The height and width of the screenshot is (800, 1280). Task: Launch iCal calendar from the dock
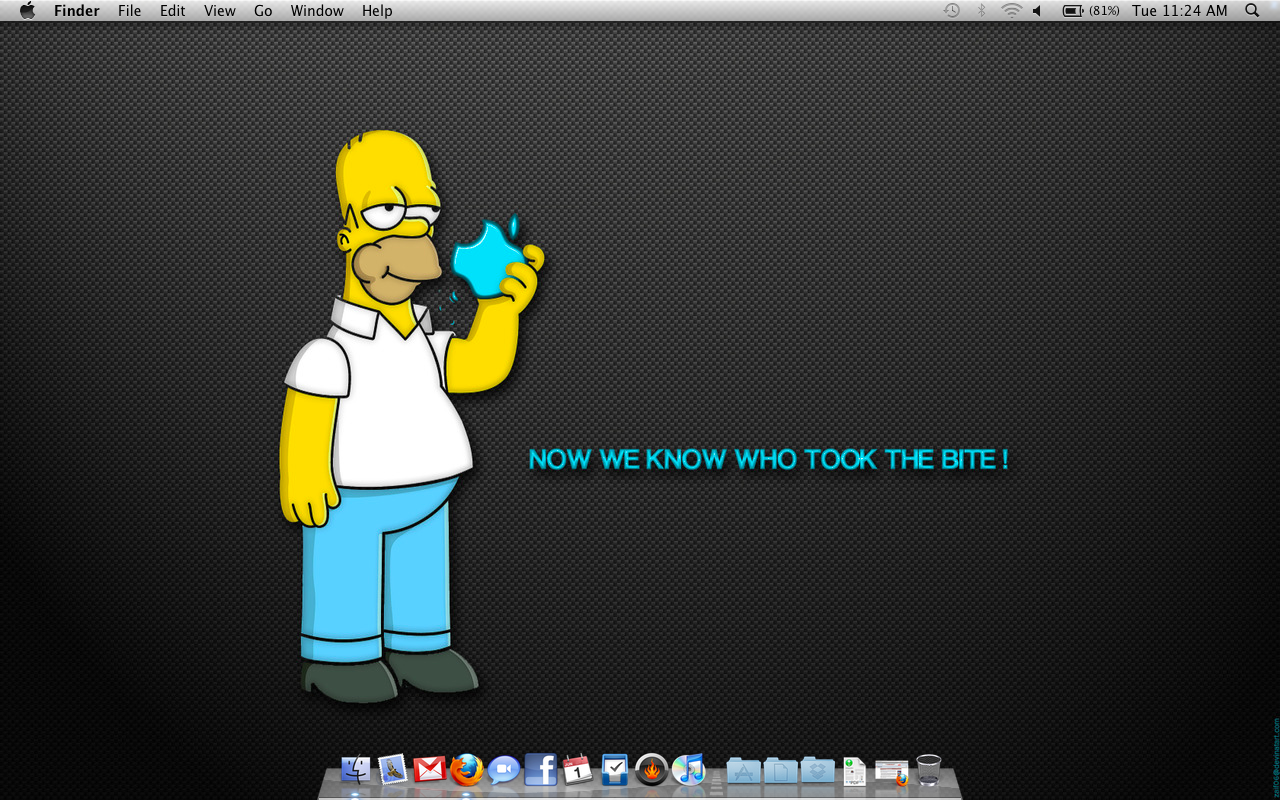pyautogui.click(x=578, y=769)
